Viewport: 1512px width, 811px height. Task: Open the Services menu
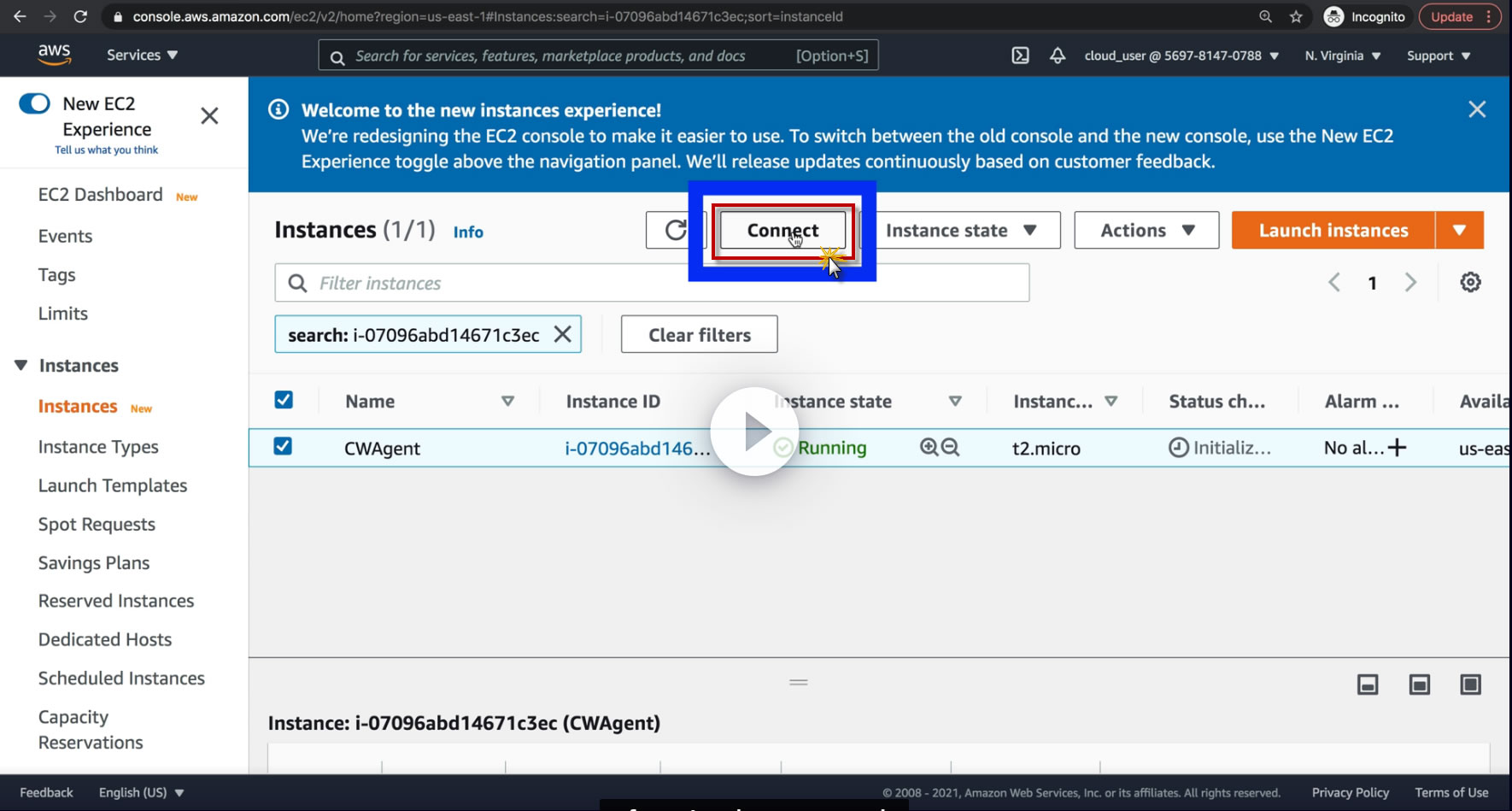pos(142,55)
